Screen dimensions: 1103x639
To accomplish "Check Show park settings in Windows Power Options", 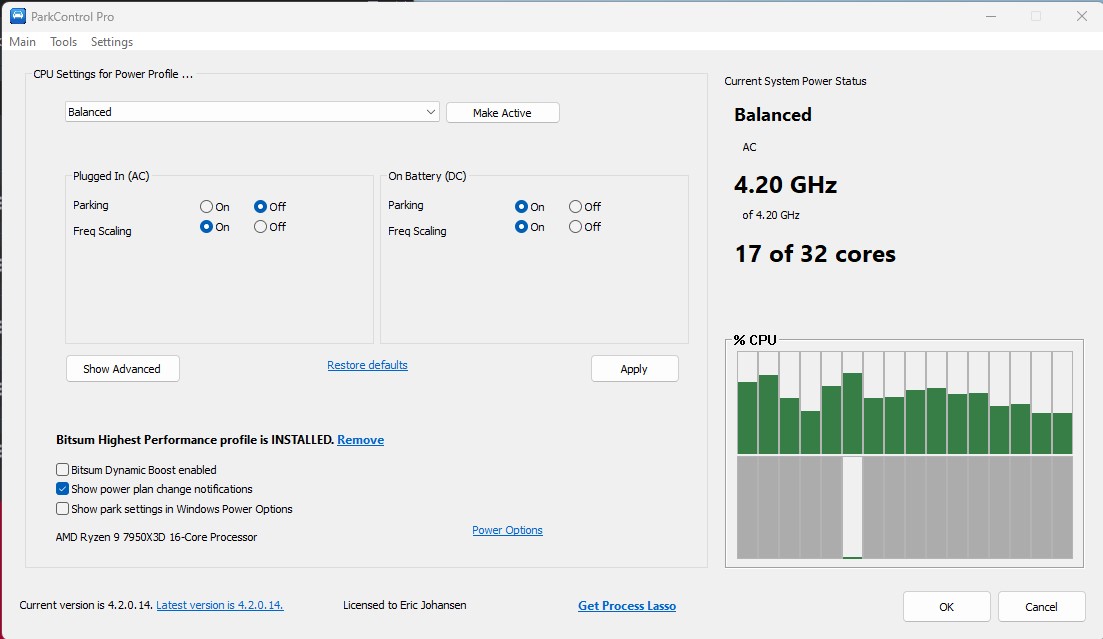I will pos(63,509).
